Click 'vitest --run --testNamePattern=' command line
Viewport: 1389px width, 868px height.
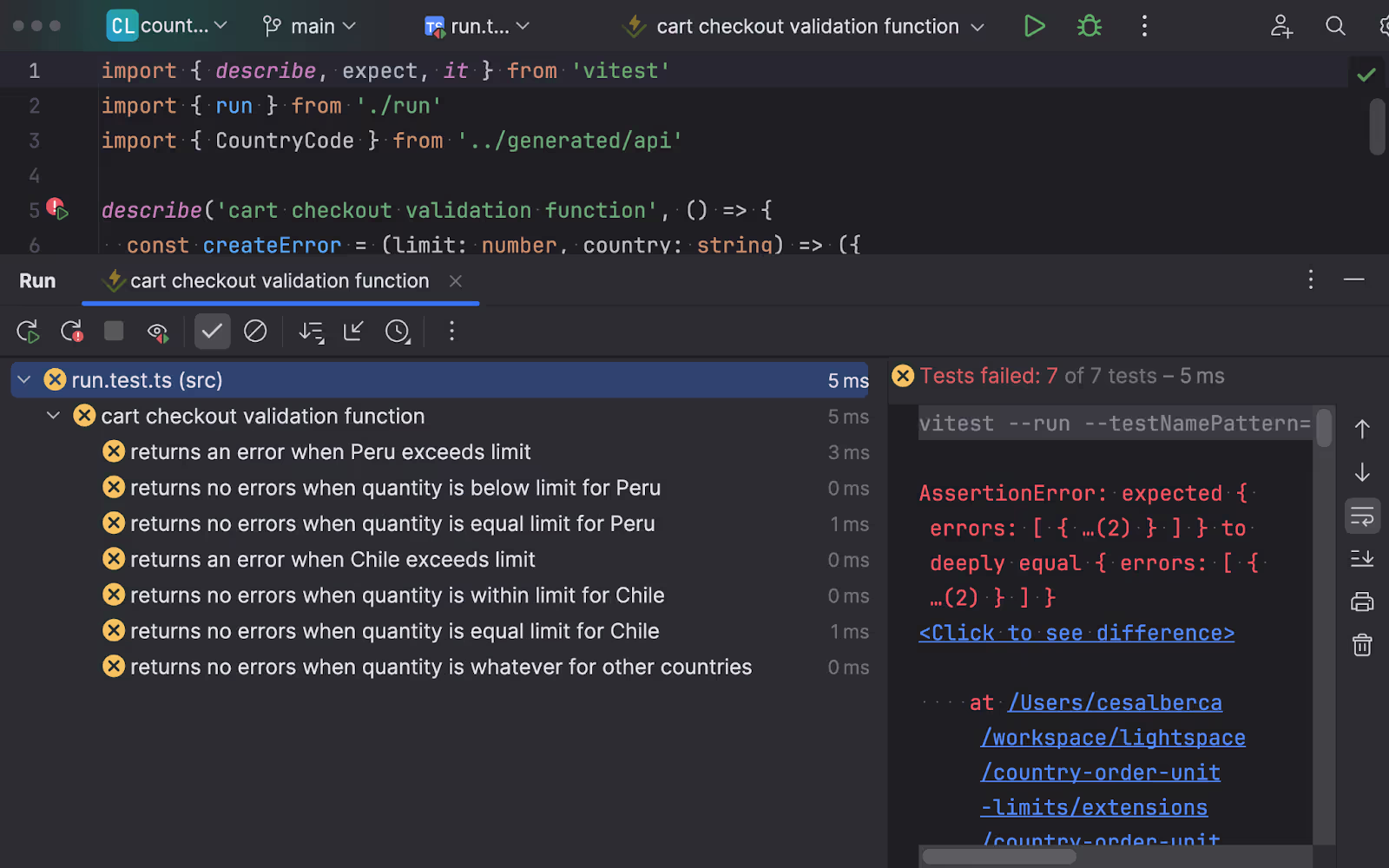(x=1115, y=423)
